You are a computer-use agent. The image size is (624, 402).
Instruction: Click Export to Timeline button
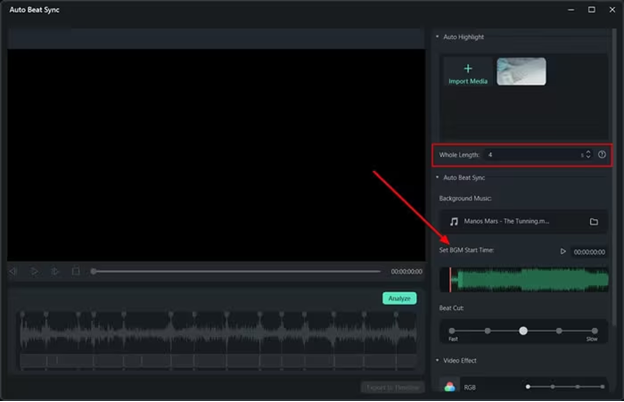(392, 387)
